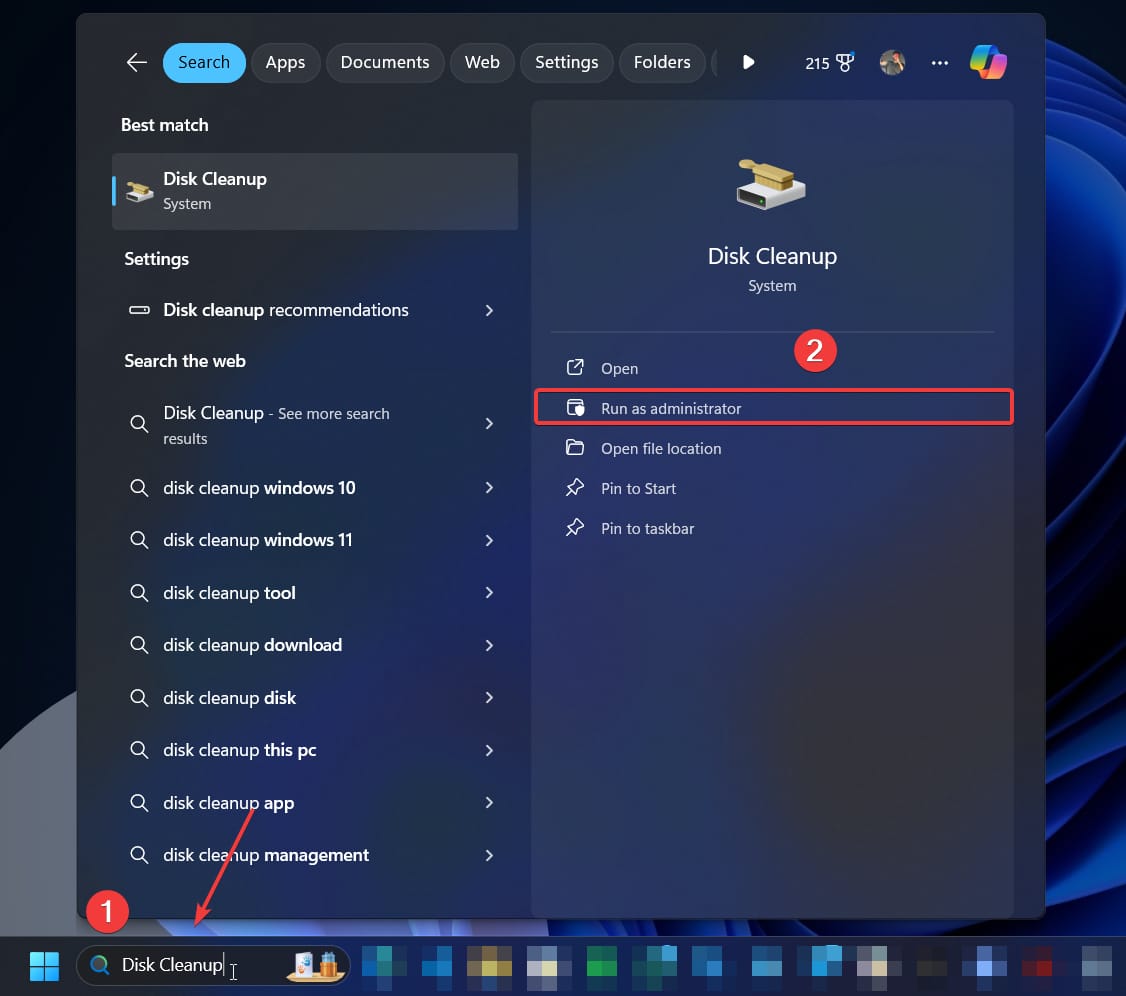1126x996 pixels.
Task: Expand chevron for disk cleanup windows 11
Action: tap(489, 540)
